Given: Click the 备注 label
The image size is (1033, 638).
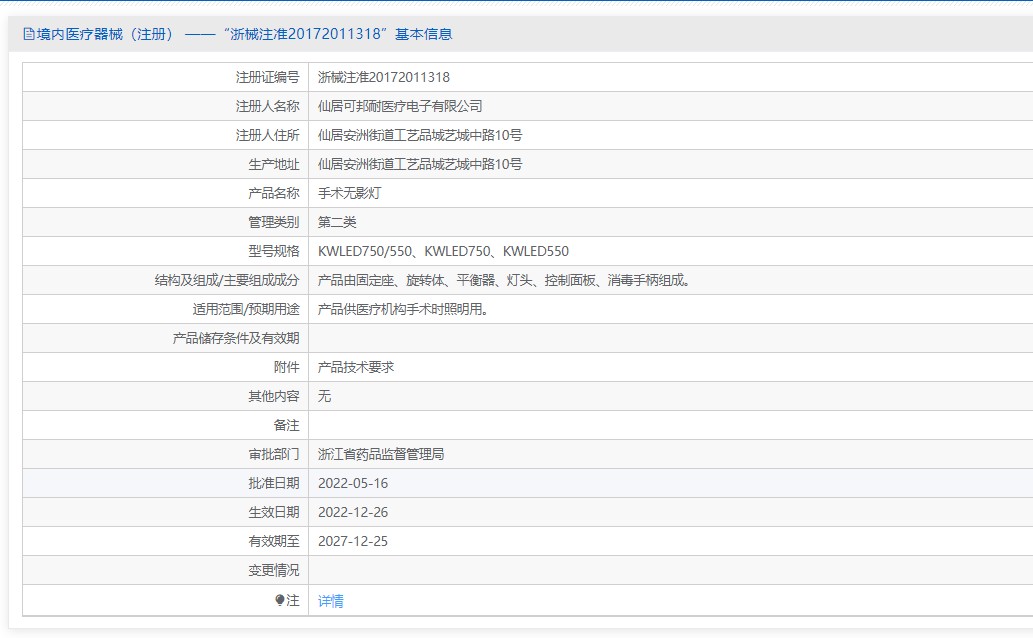Looking at the screenshot, I should [x=287, y=425].
